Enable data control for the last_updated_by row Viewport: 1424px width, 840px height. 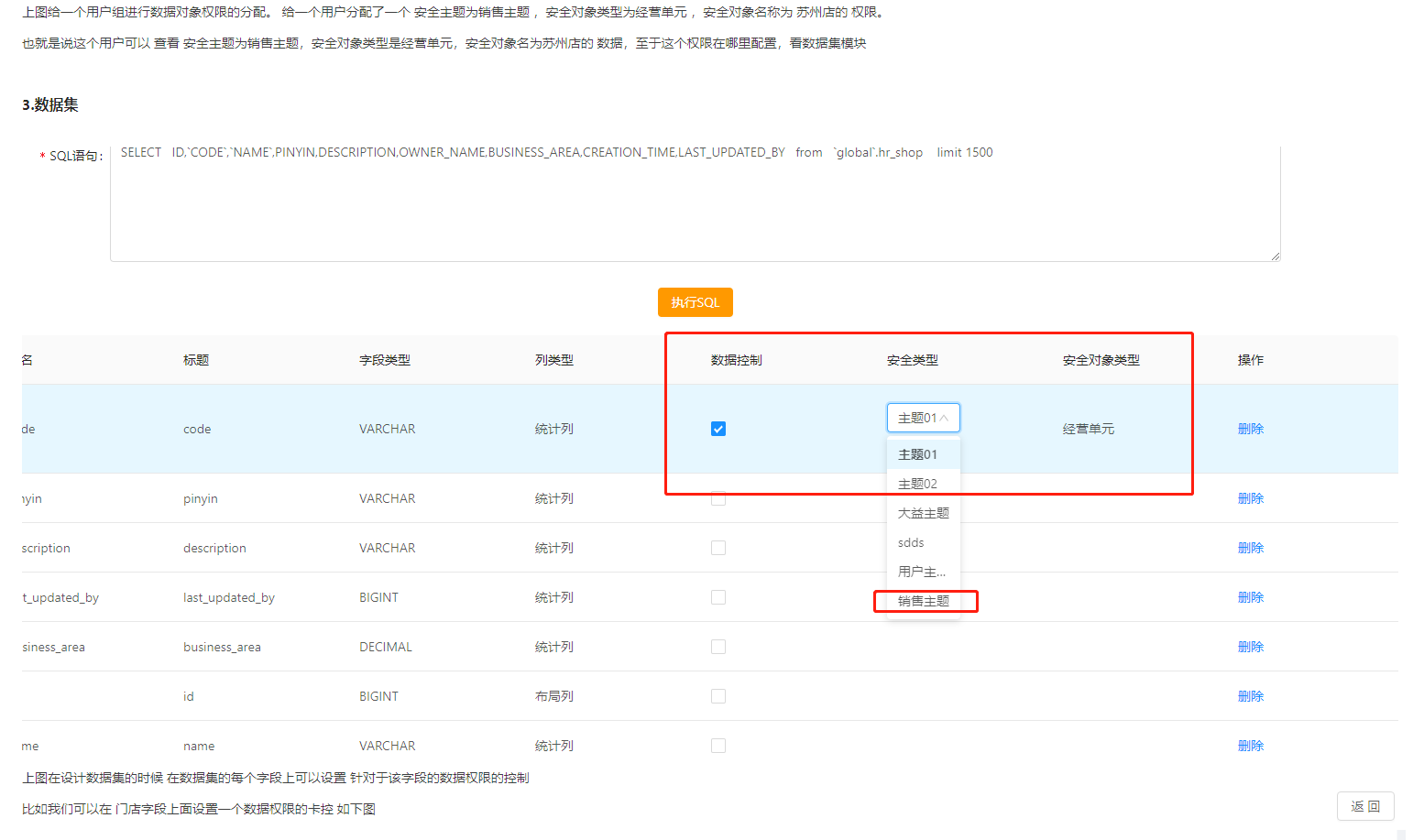[718, 597]
